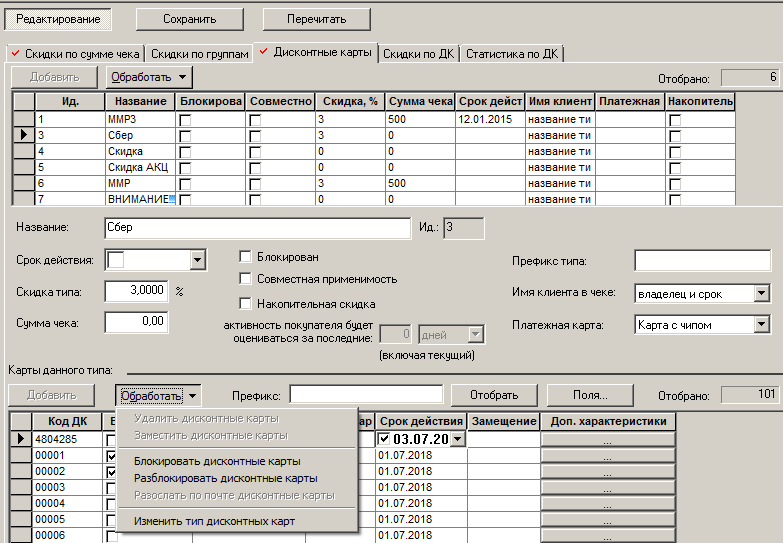Enable the Блокирован checkbox
The image size is (783, 543).
coord(245,257)
